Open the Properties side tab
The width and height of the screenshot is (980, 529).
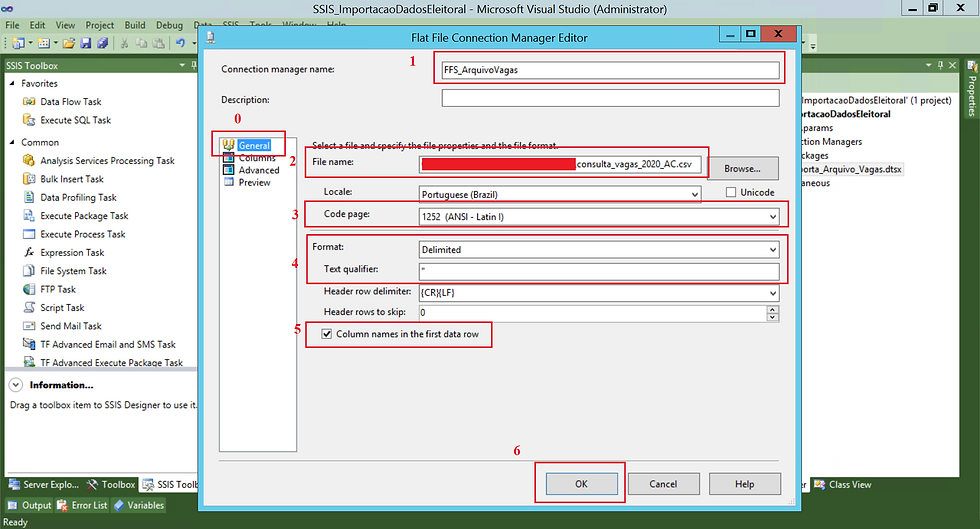[972, 90]
